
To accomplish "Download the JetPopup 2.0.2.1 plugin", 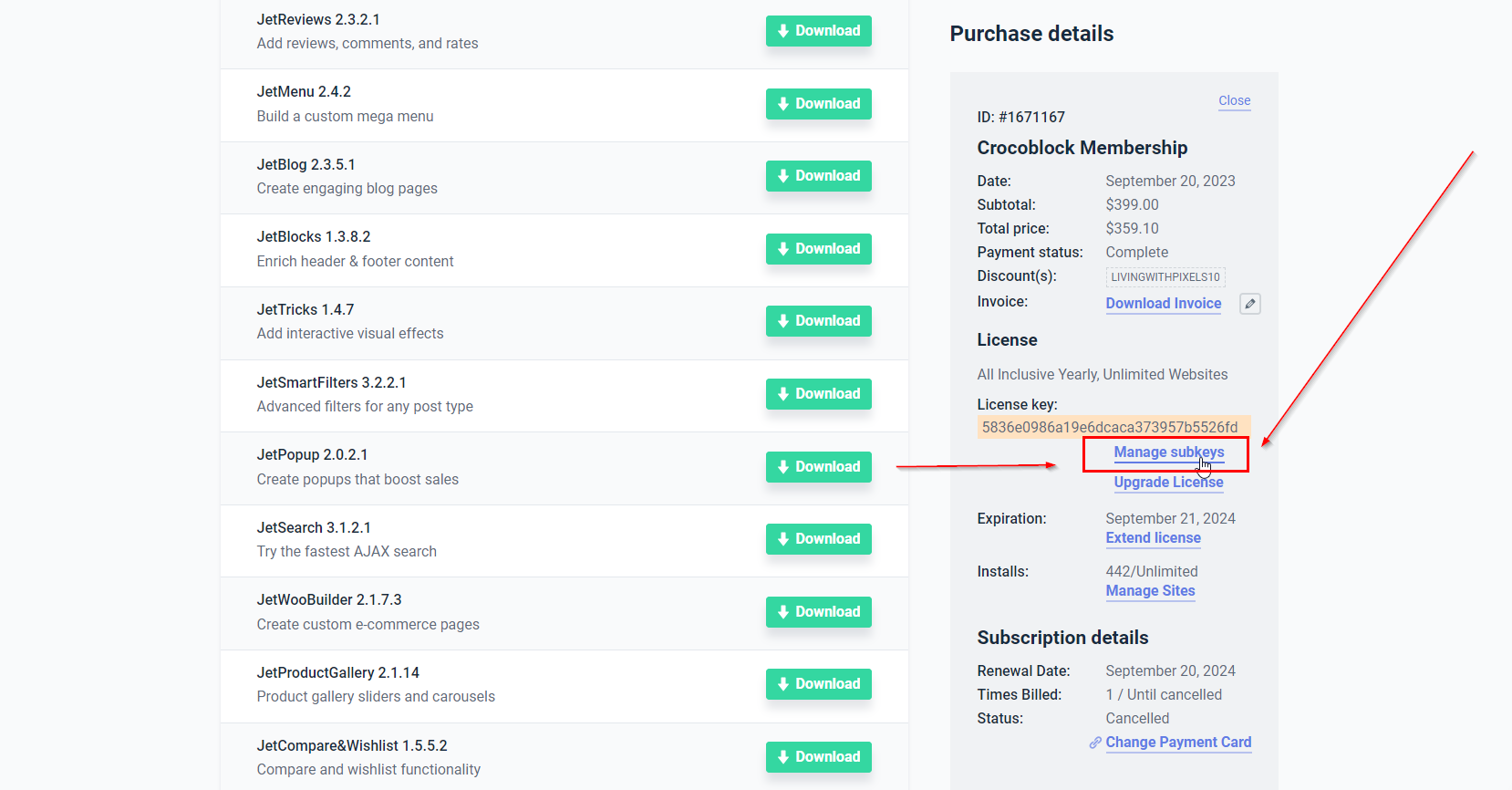I will [818, 467].
